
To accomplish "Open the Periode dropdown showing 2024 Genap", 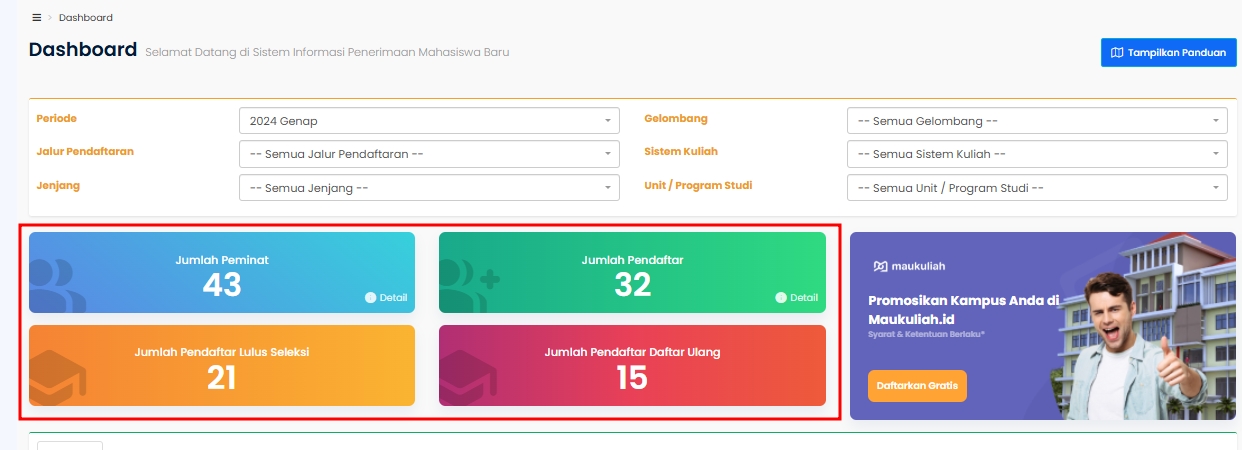I will [429, 121].
